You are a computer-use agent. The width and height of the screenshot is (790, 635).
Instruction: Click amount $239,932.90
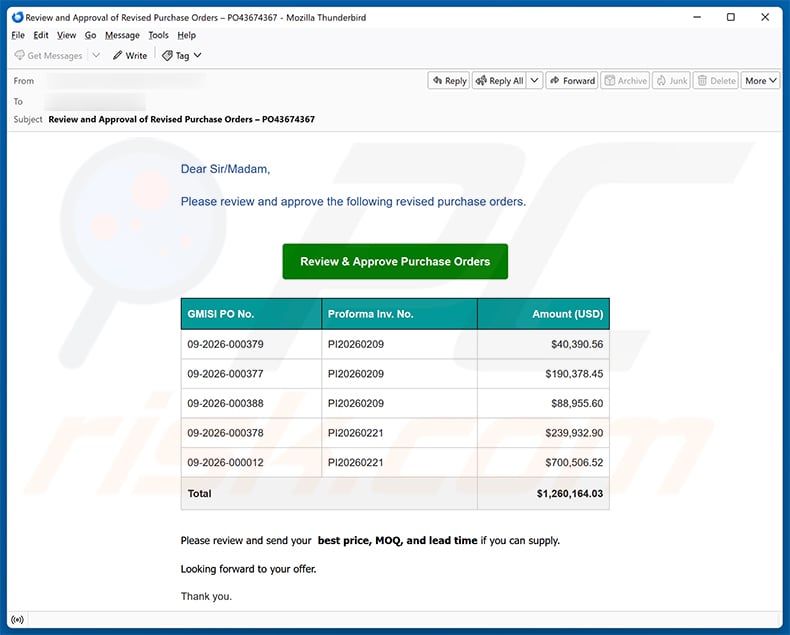[x=574, y=433]
